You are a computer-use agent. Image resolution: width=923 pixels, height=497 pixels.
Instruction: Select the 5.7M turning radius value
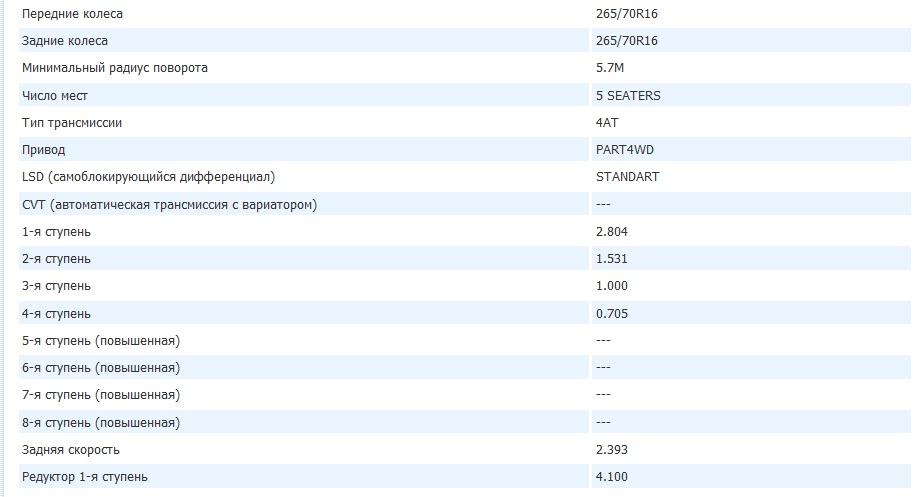610,68
